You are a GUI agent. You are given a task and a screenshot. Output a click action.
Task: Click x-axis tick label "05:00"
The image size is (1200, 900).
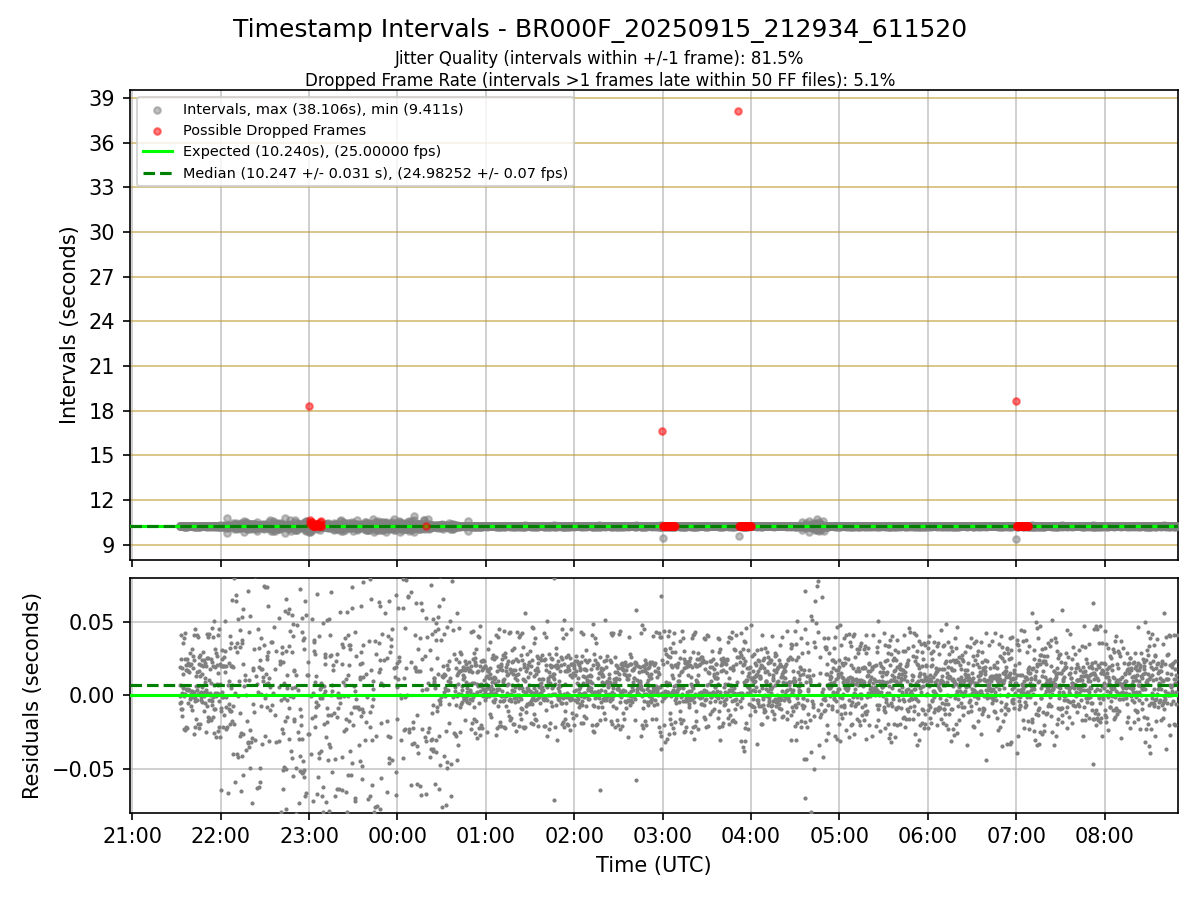point(839,835)
